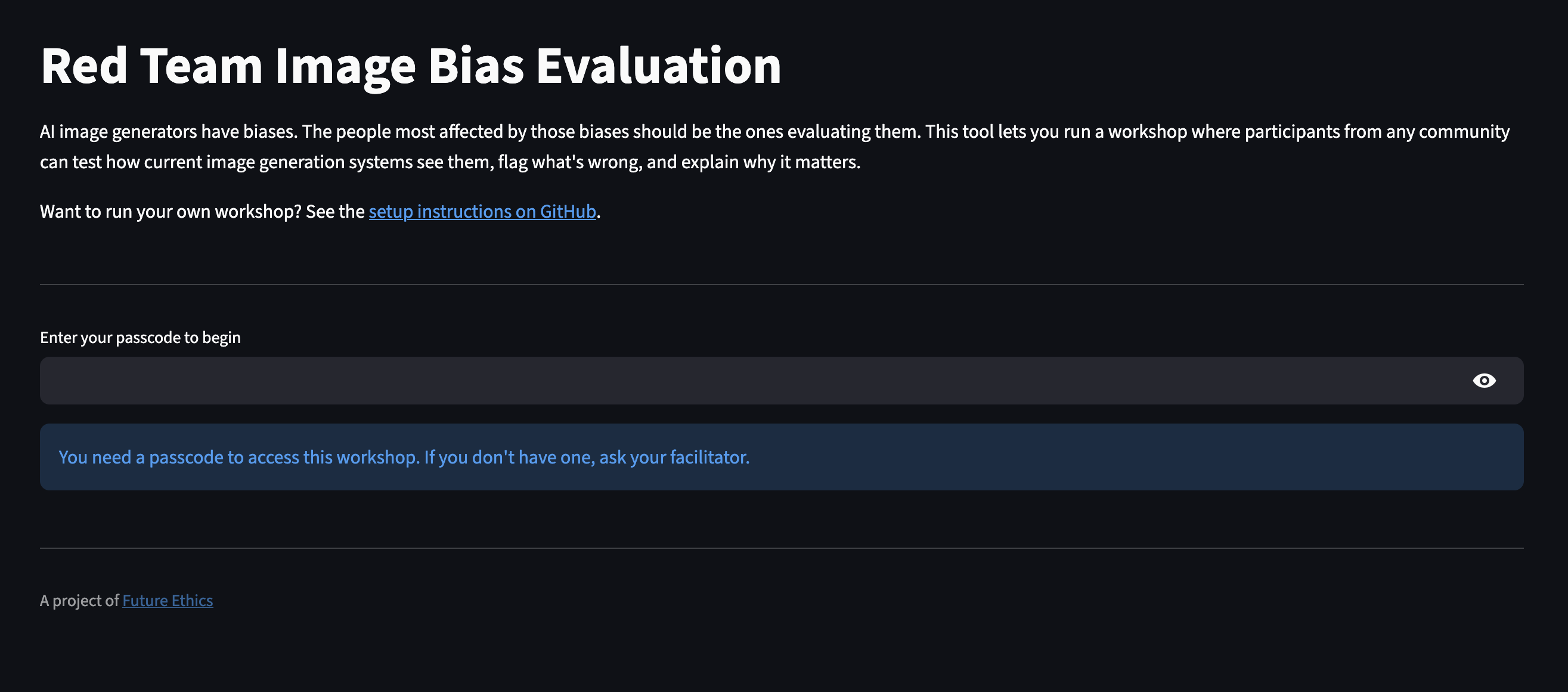Screen dimensions: 1568x692
Task: Click the words 'Red Team' in the title
Action: (x=151, y=66)
